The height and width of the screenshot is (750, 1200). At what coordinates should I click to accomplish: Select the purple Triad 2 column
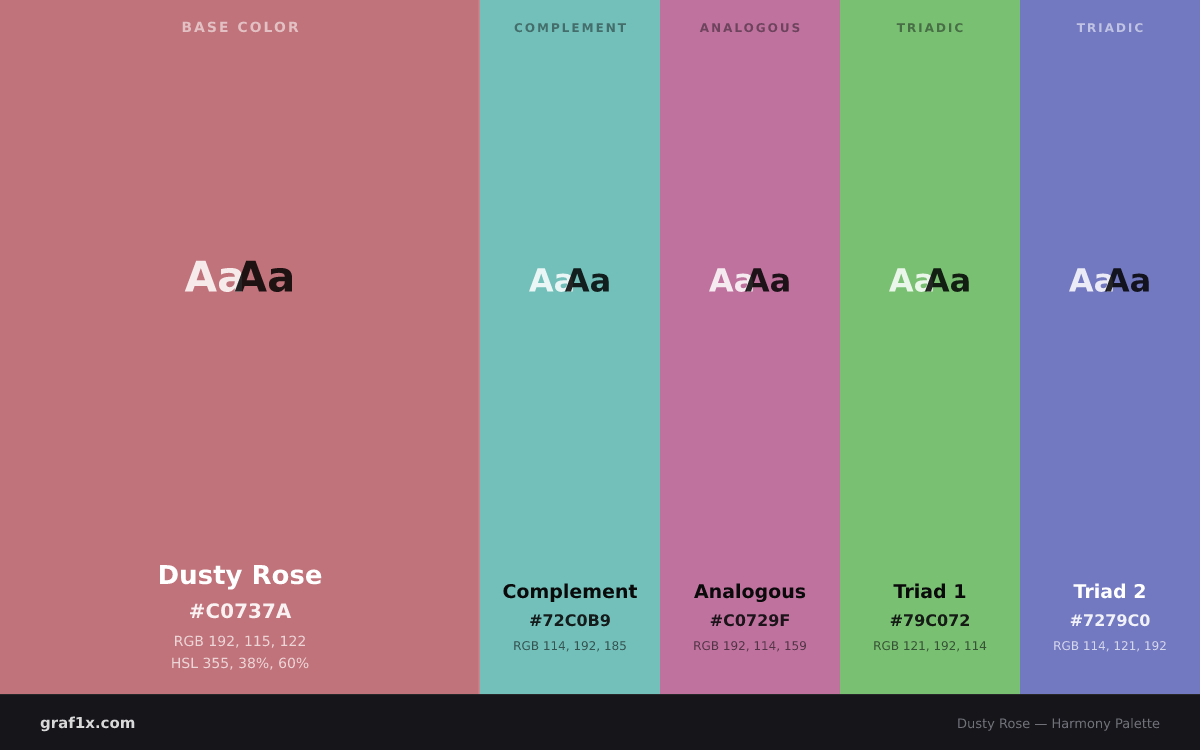tap(1110, 347)
